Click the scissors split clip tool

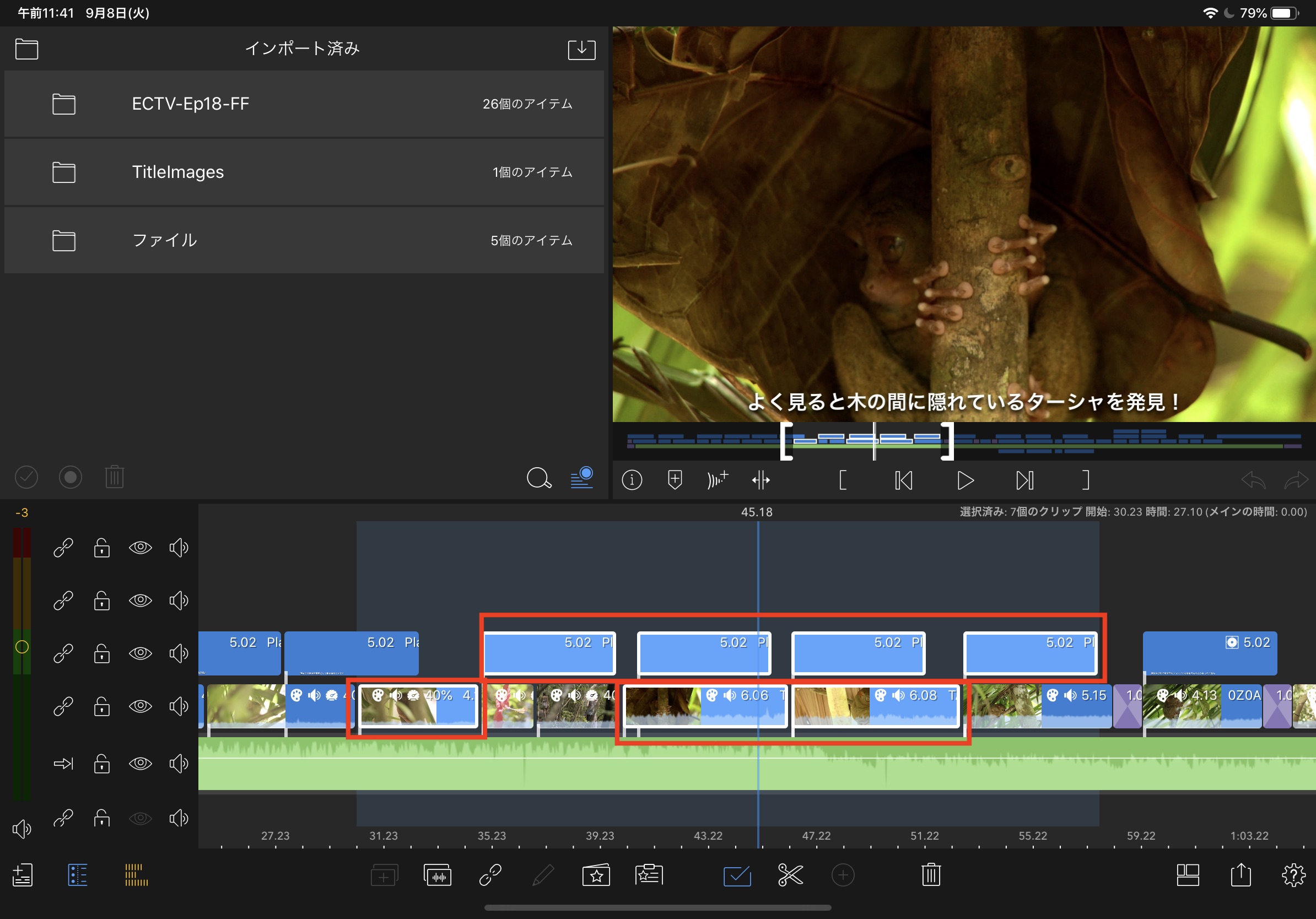click(790, 875)
